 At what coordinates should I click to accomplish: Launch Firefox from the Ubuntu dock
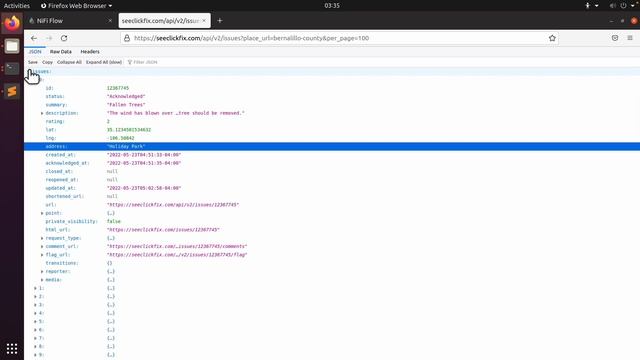coord(12,23)
